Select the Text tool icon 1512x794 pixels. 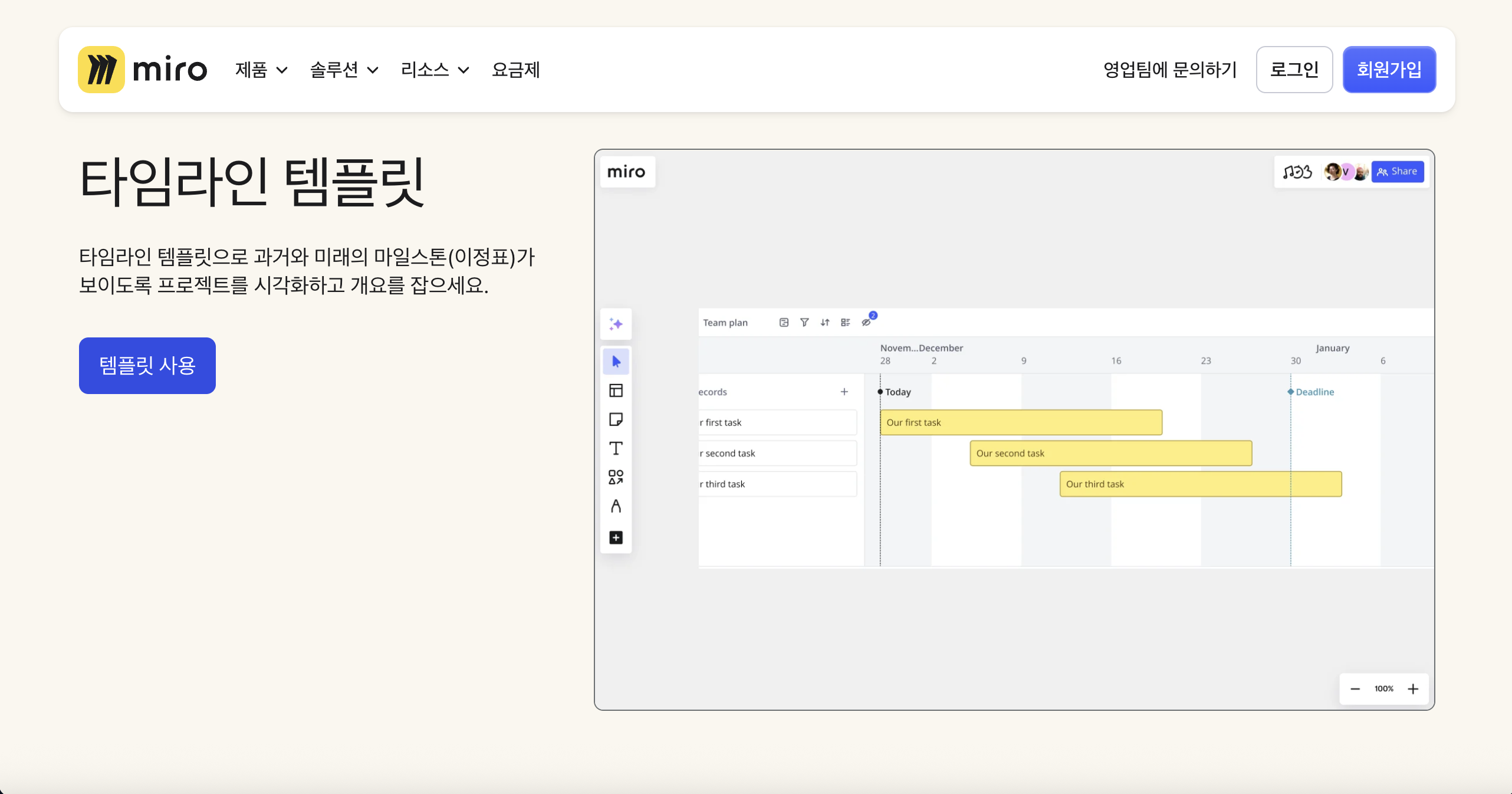(x=616, y=448)
